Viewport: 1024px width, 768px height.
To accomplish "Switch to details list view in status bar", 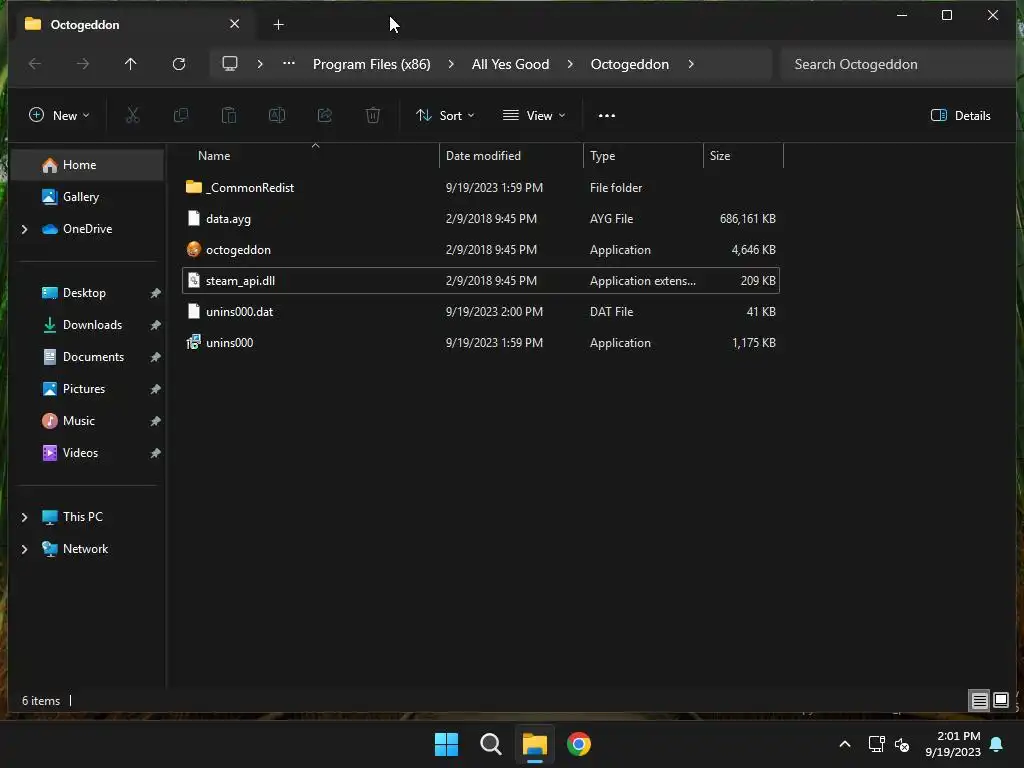I will point(980,701).
